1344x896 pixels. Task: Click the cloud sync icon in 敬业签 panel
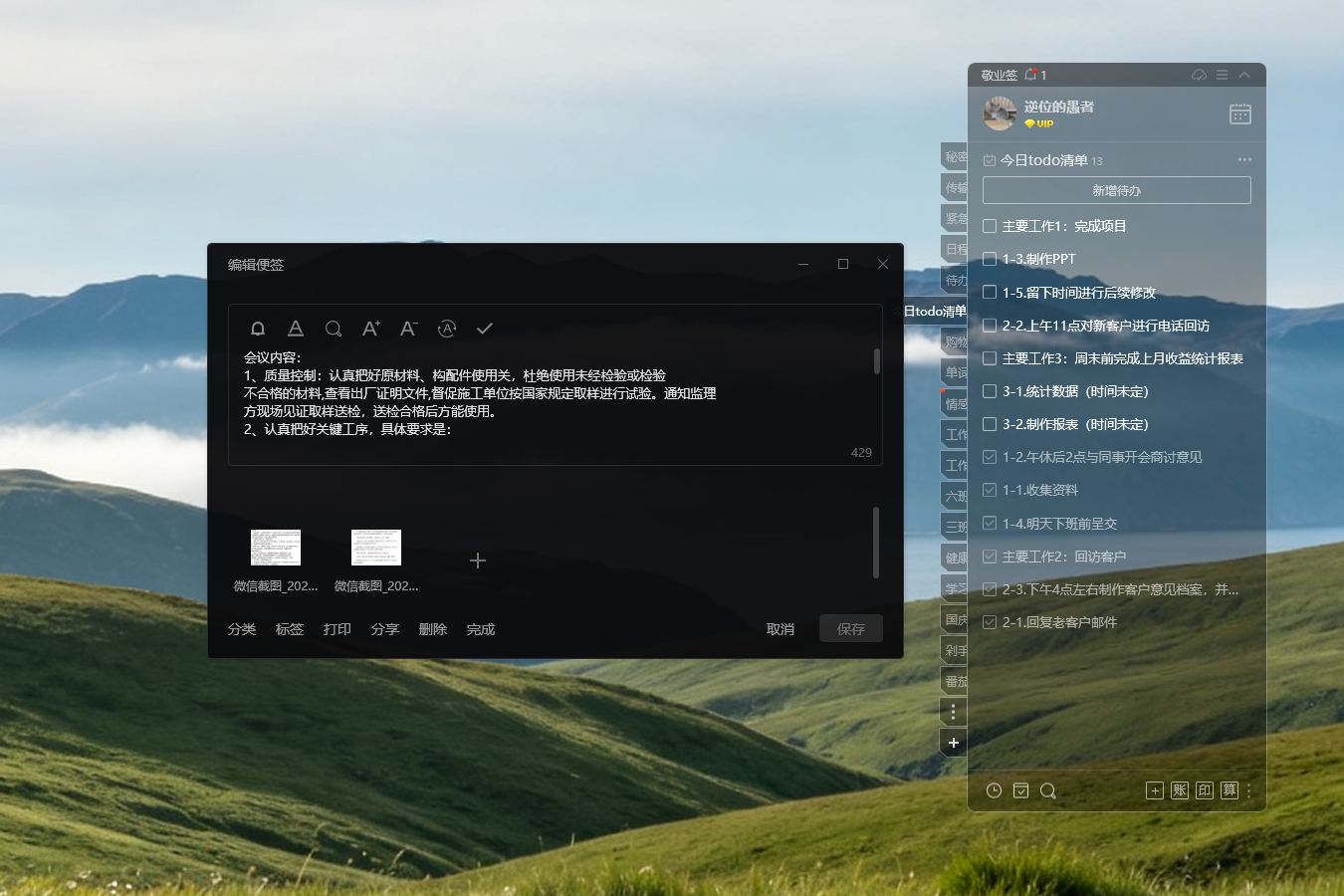(1200, 75)
